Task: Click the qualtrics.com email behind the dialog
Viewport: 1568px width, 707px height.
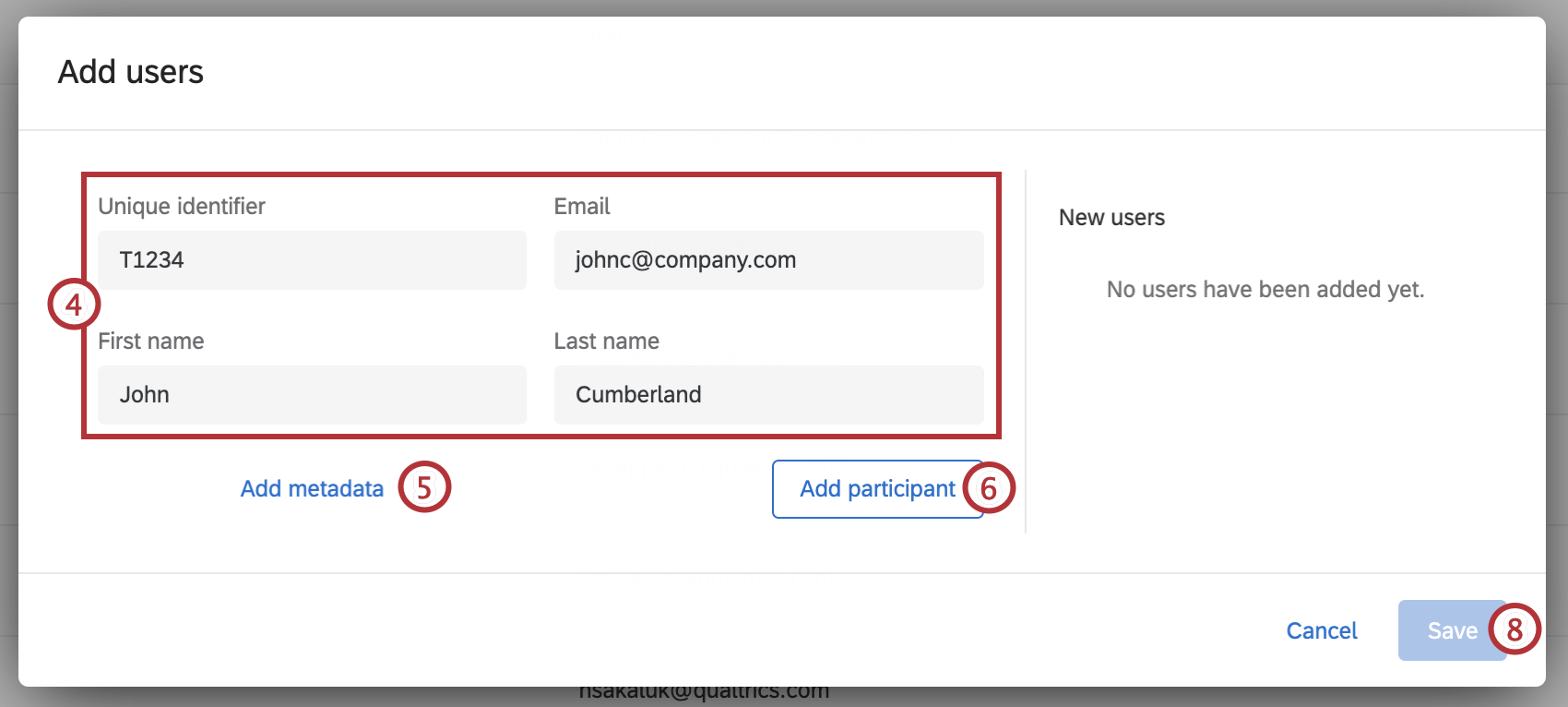Action: (x=704, y=694)
